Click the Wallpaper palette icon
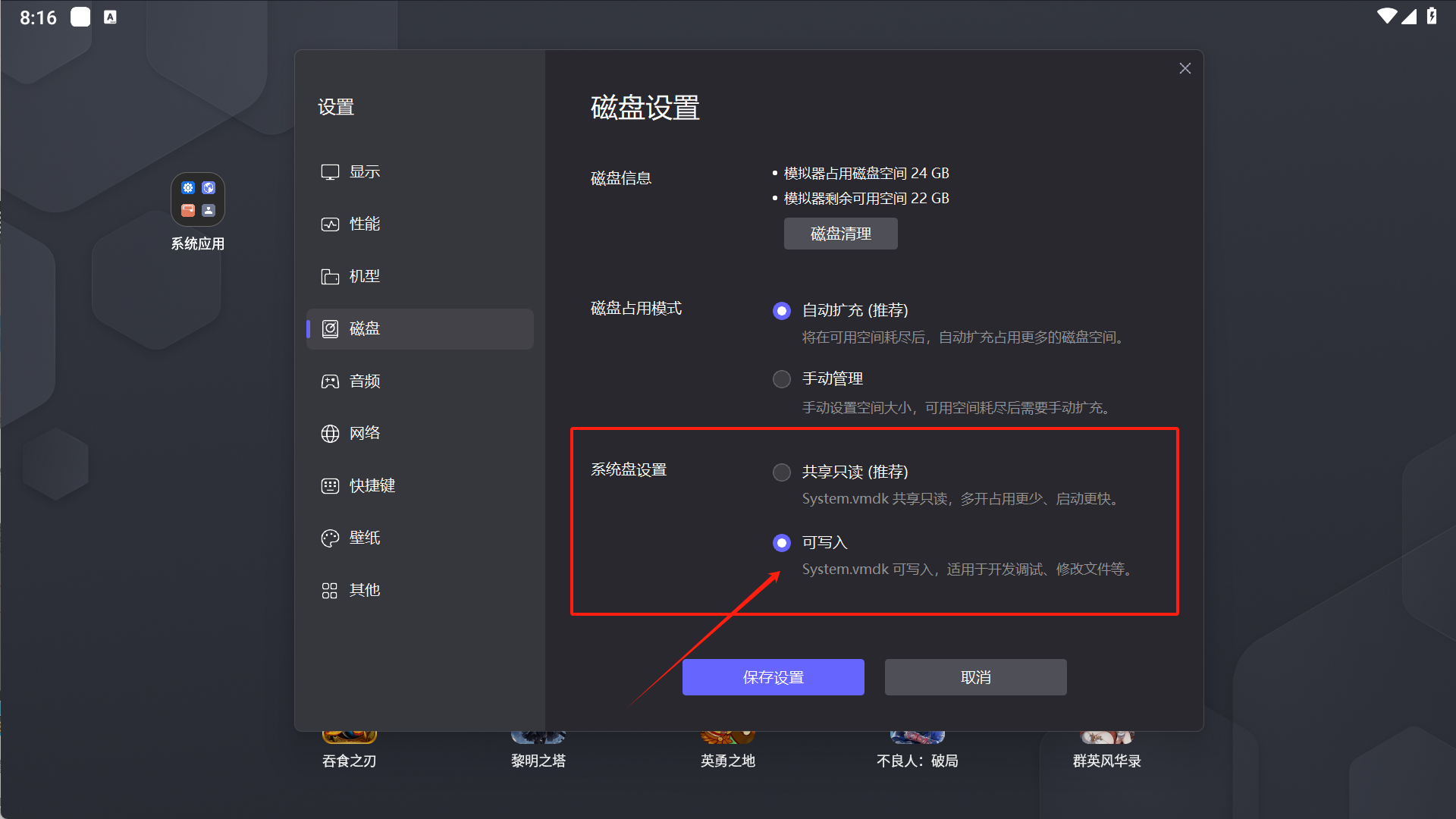This screenshot has height=819, width=1456. [330, 538]
